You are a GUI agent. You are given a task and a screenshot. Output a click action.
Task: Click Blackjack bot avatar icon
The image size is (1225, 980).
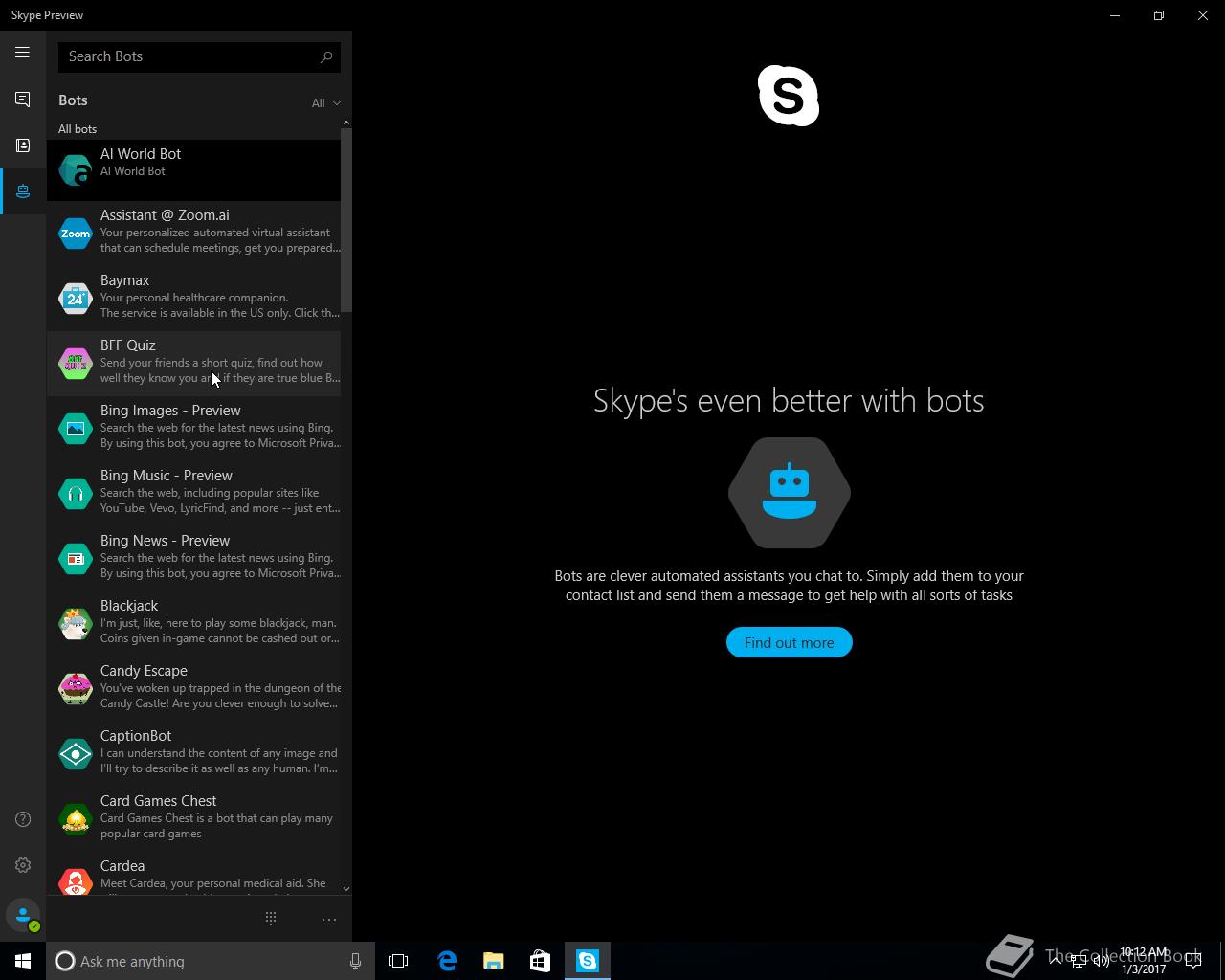click(76, 623)
